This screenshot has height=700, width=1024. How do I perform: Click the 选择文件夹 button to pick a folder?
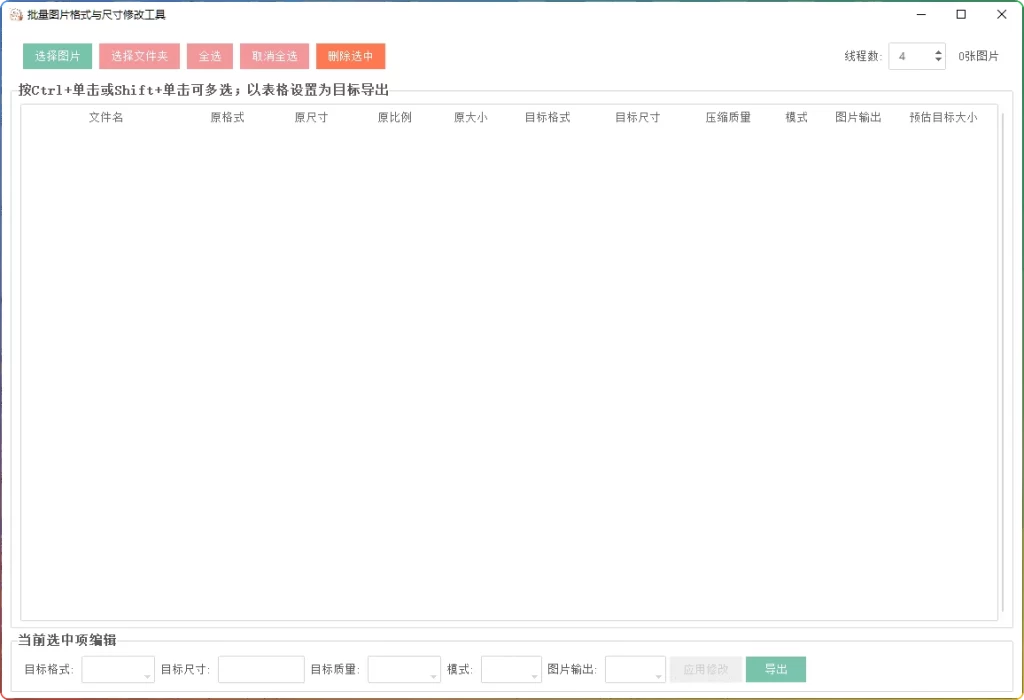tap(139, 56)
